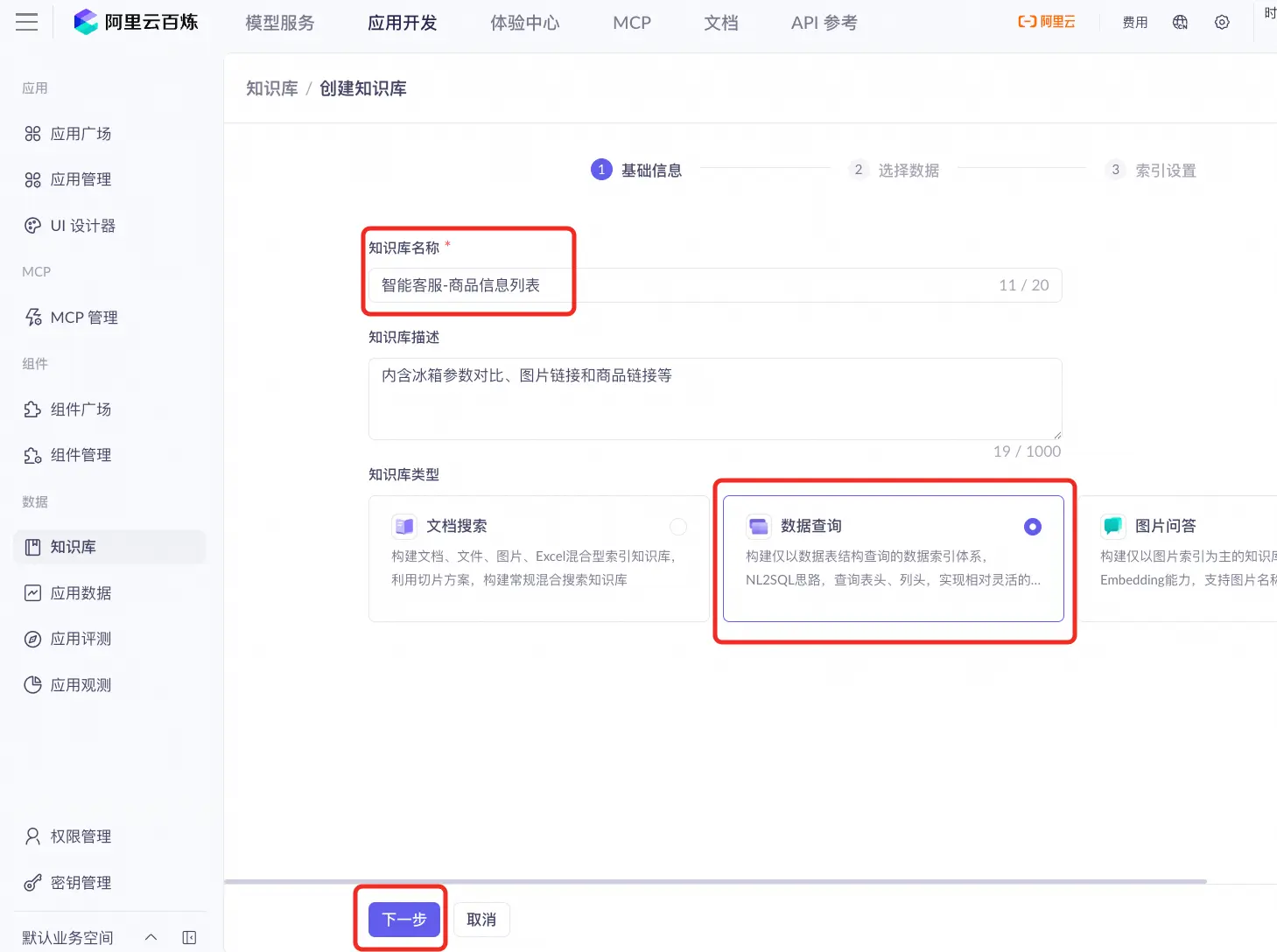1277x952 pixels.
Task: Click the 图片问答 card title
Action: (1166, 526)
